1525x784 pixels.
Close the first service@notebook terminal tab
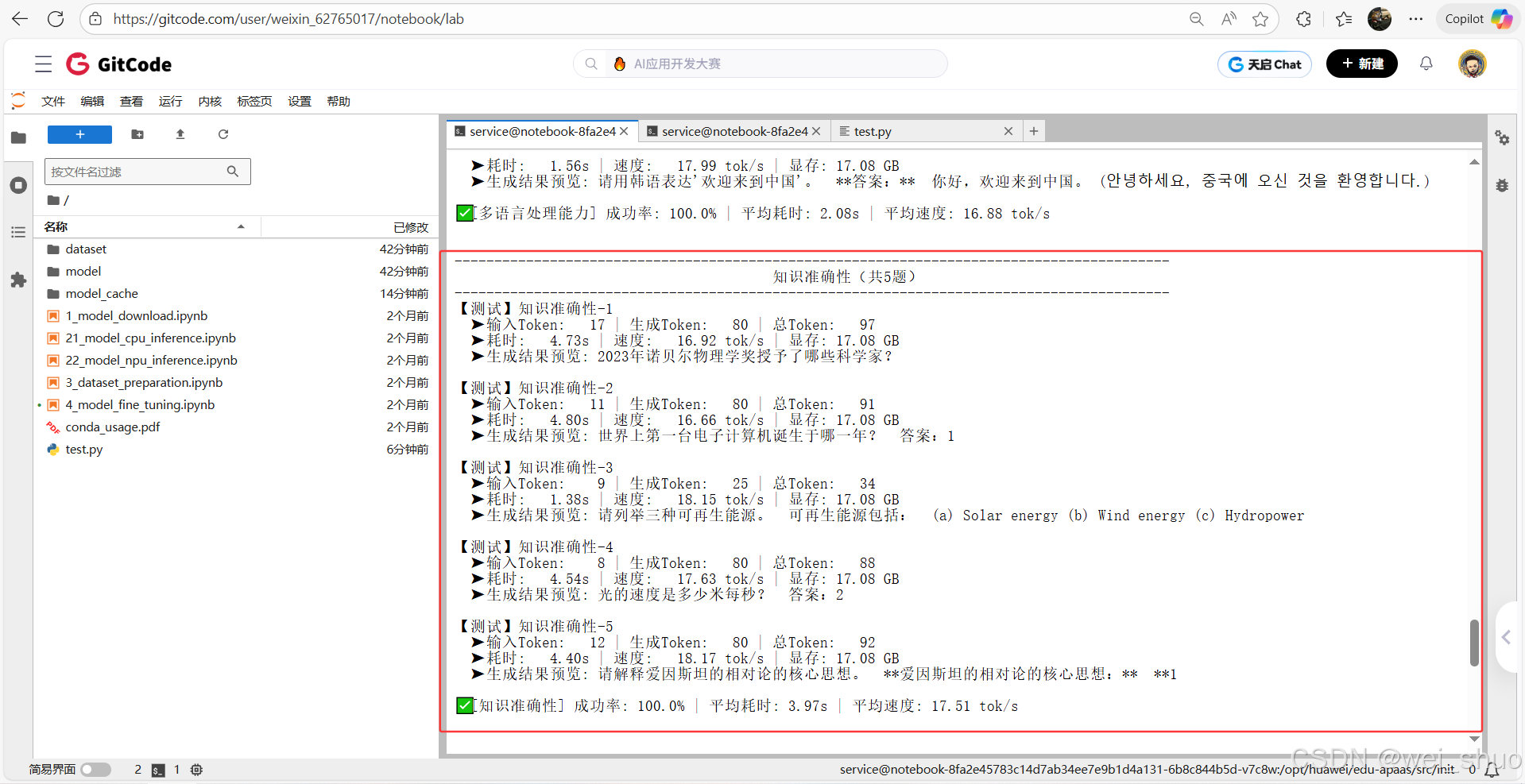tap(624, 131)
